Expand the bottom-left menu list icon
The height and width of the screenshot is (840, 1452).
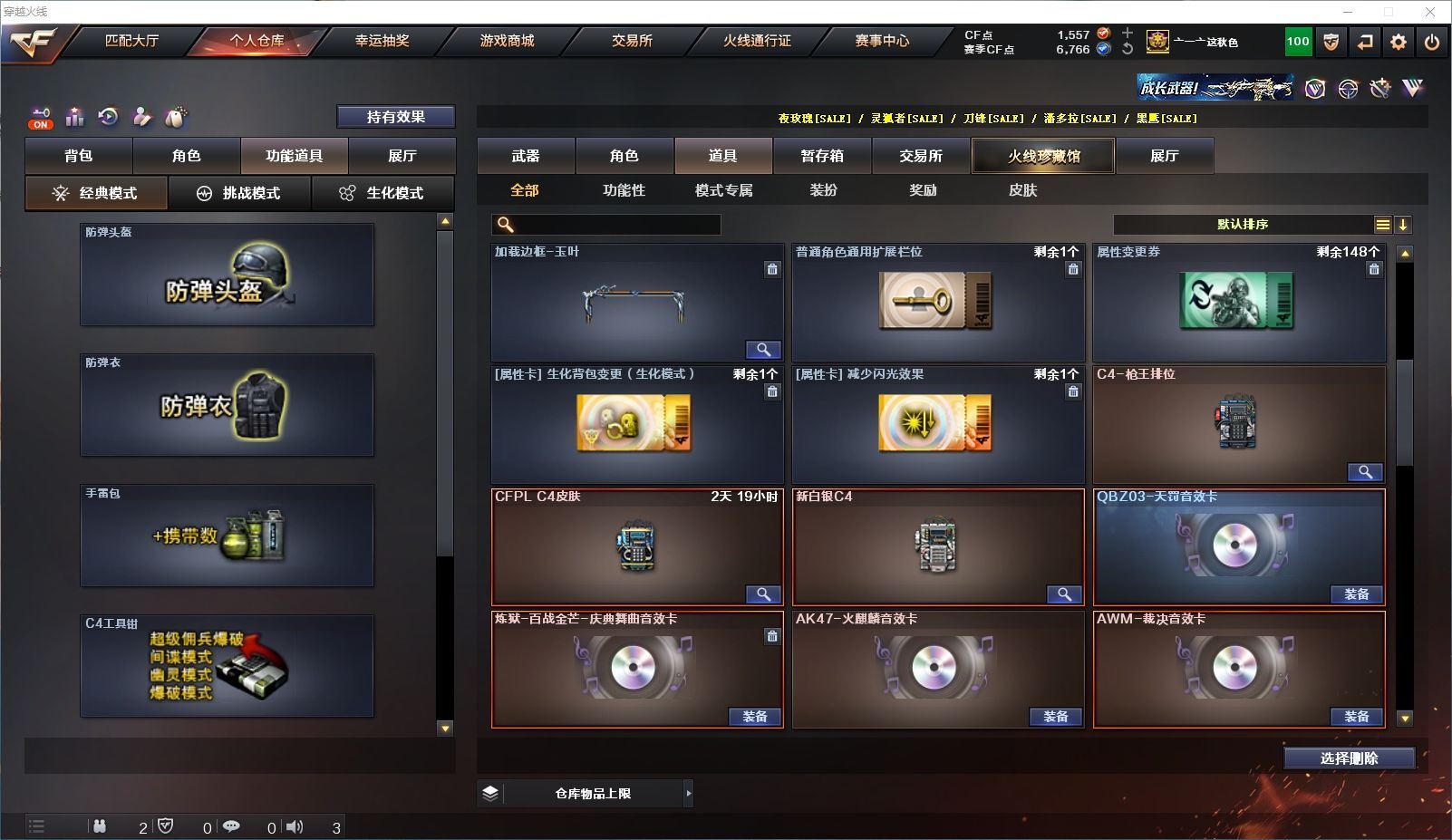pyautogui.click(x=36, y=826)
